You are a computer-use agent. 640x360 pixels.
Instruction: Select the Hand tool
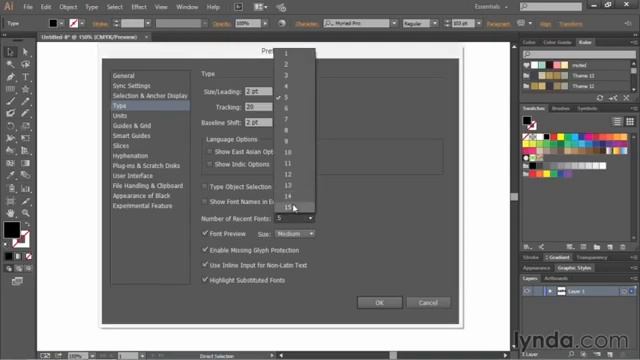click(x=11, y=213)
